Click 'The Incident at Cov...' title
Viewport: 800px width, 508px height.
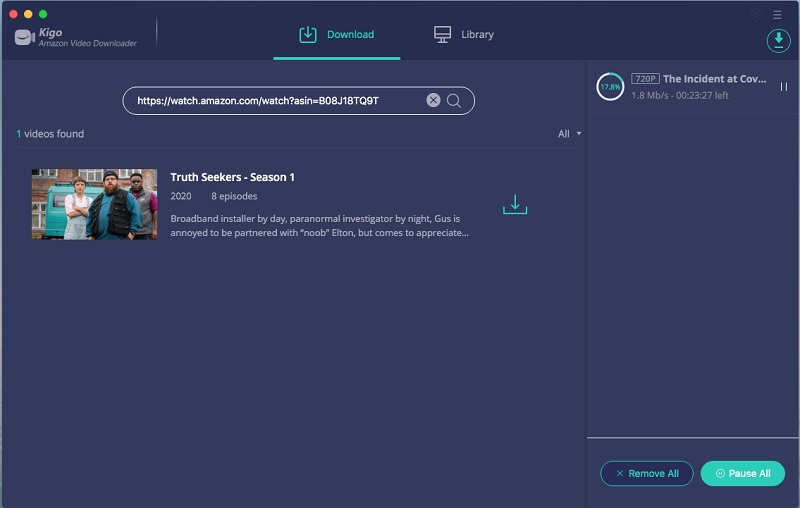coord(714,79)
